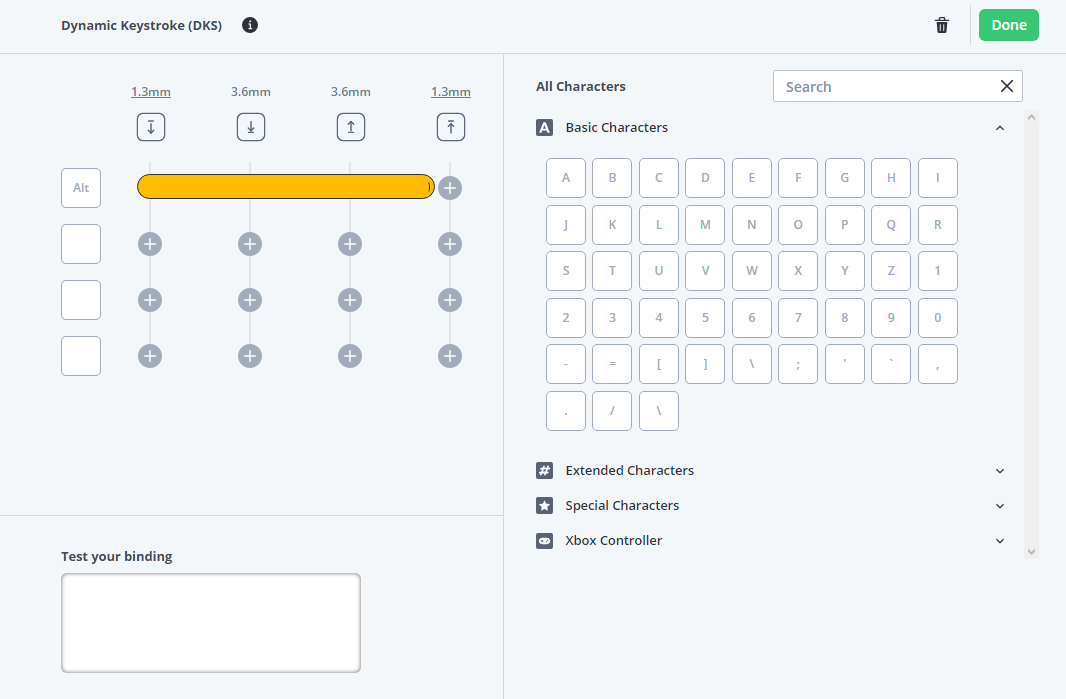Click the 3.6mm full press-down icon
Image resolution: width=1066 pixels, height=699 pixels.
(250, 127)
